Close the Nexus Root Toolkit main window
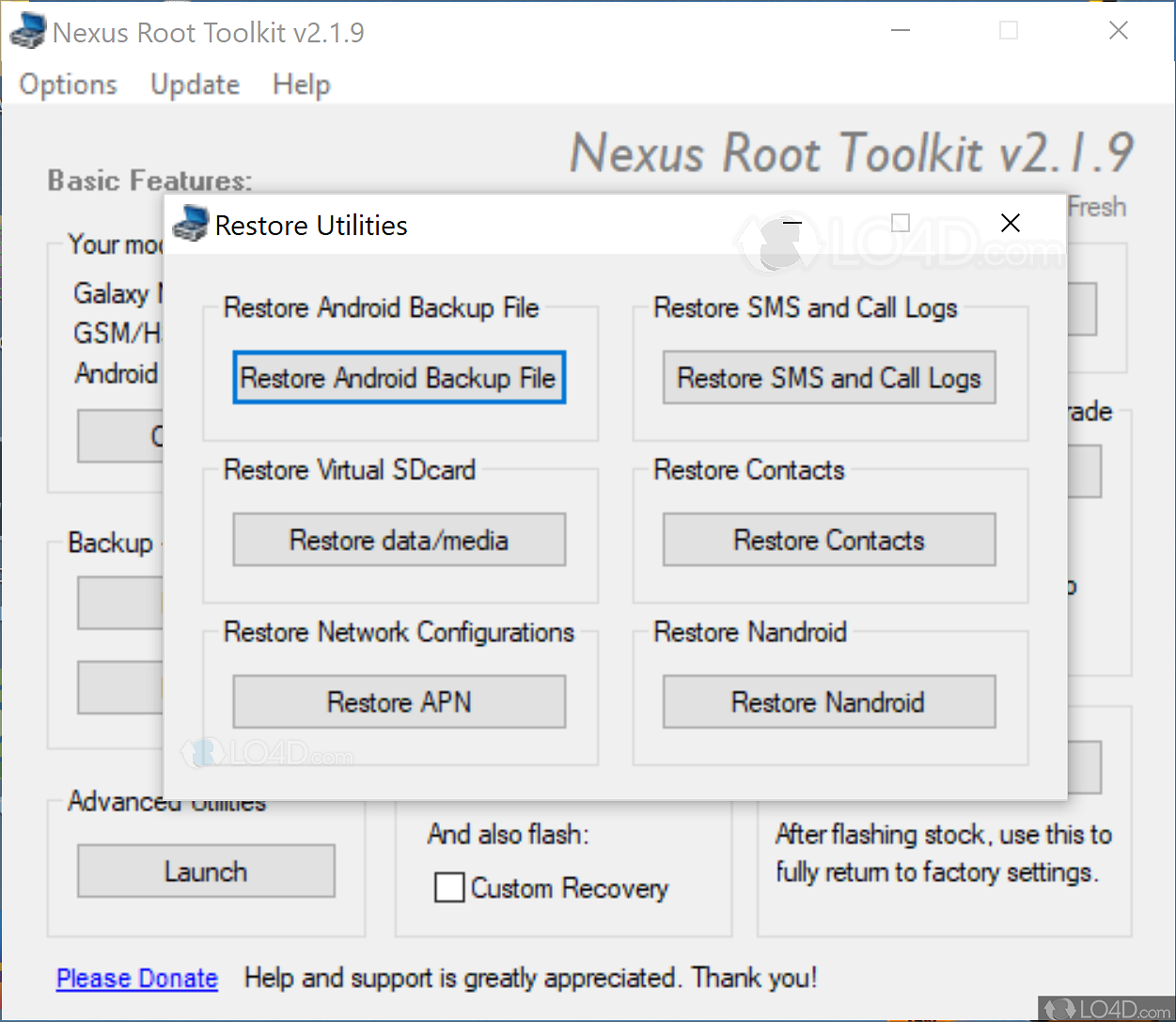 click(1119, 31)
